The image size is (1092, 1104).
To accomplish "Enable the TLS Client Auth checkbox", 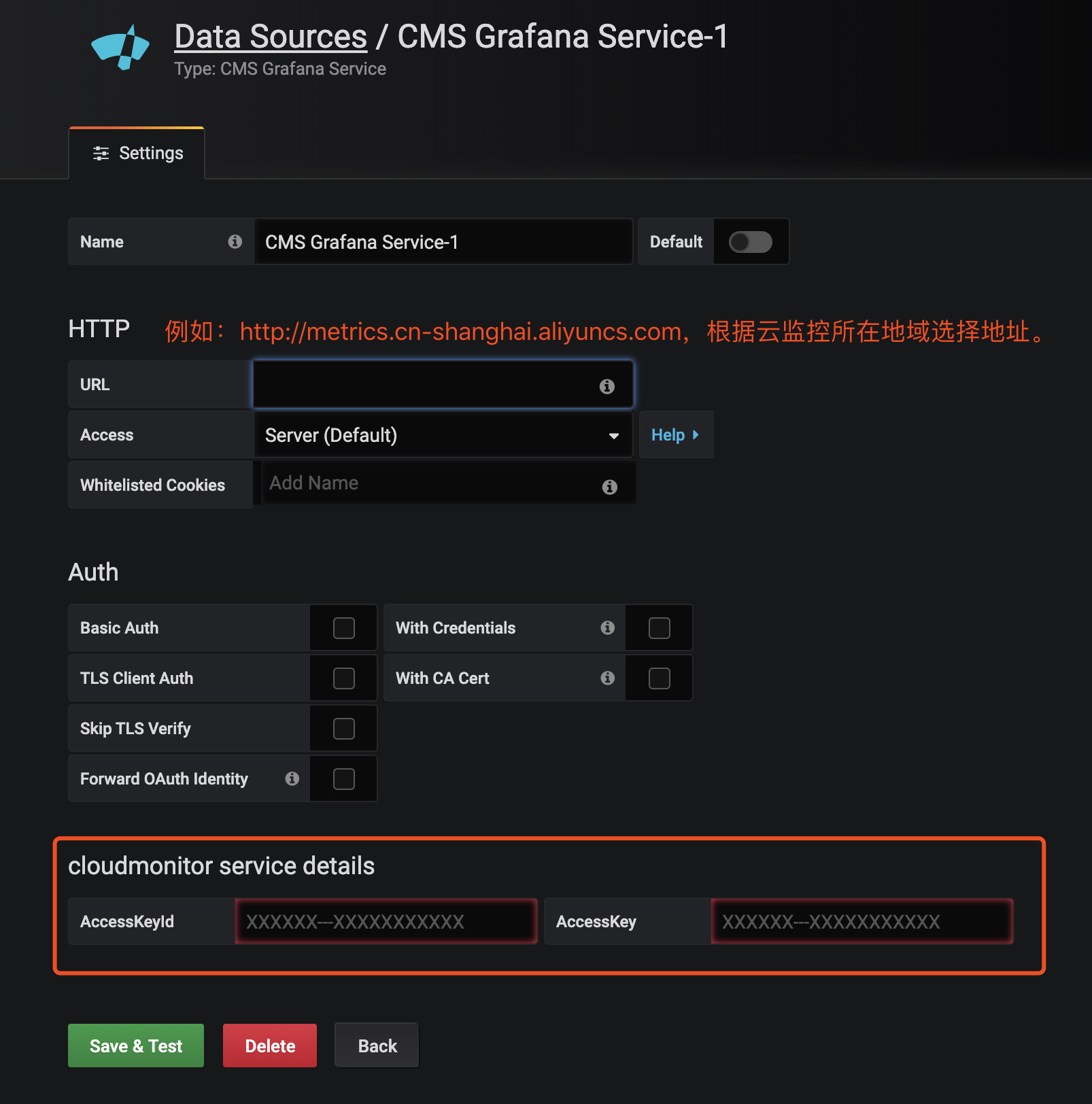I will point(344,678).
